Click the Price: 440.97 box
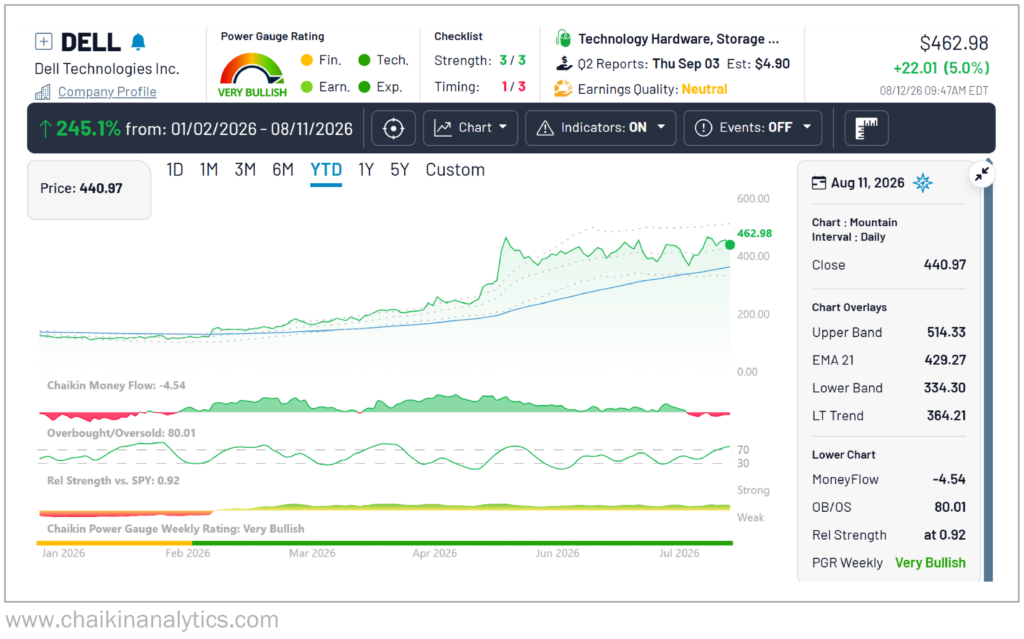This screenshot has height=639, width=1024. pos(89,189)
